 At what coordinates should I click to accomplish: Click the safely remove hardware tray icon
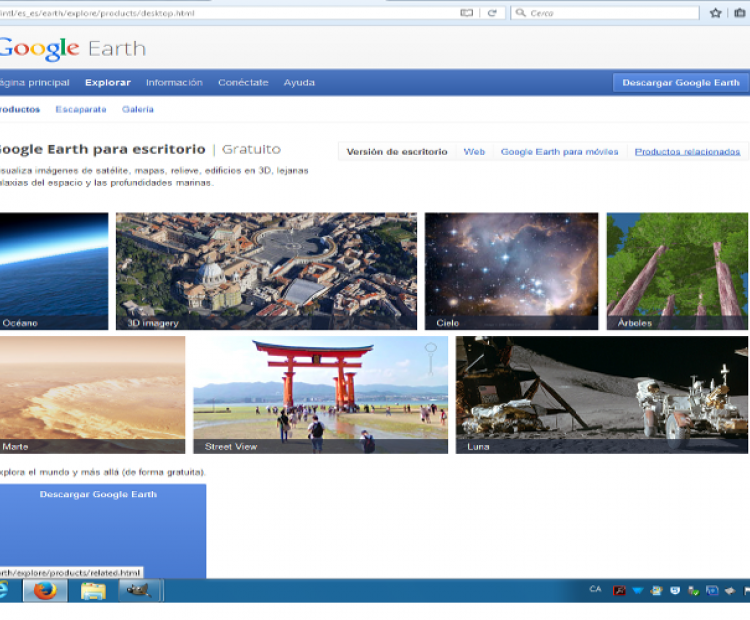point(694,591)
